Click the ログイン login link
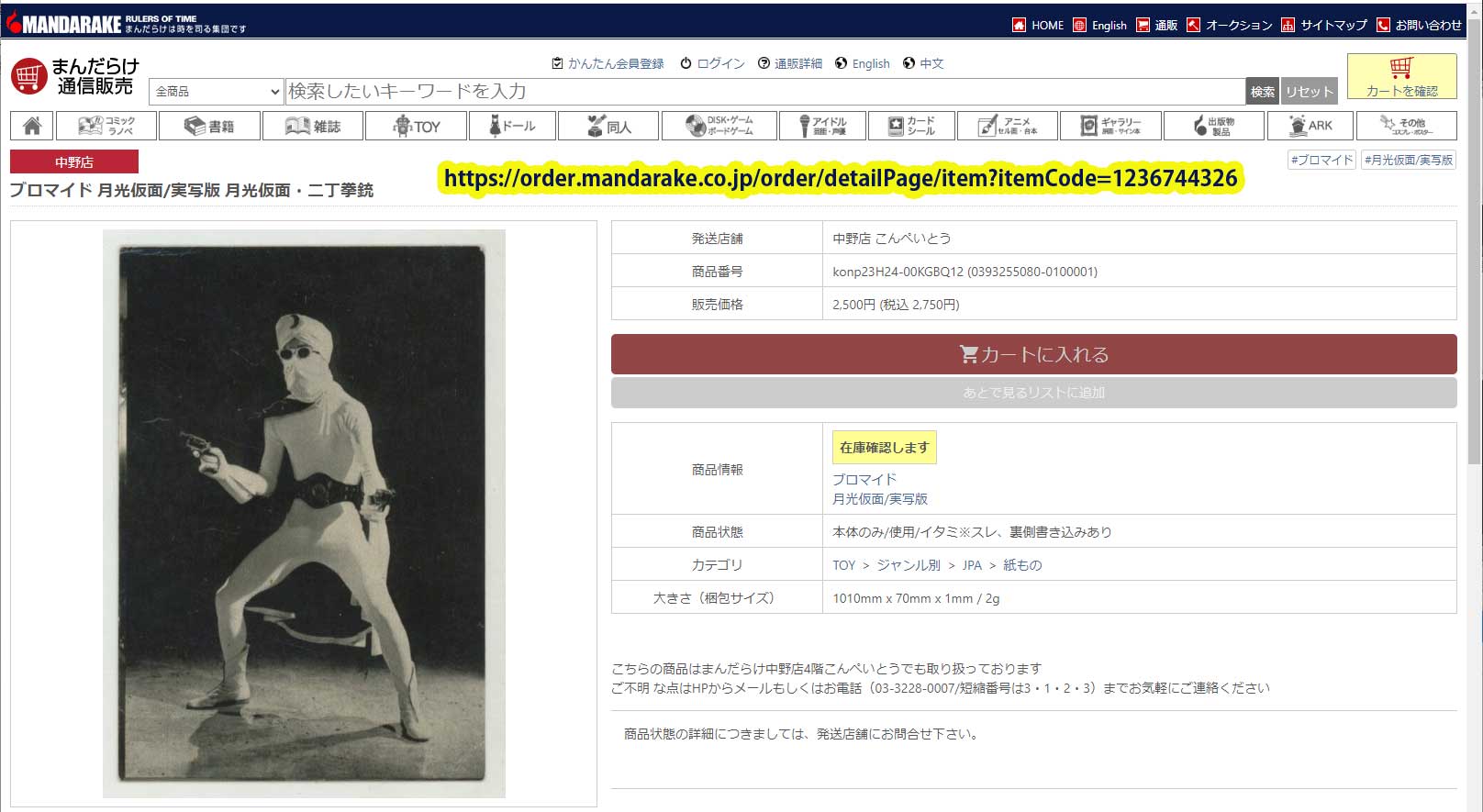1483x812 pixels. 712,63
